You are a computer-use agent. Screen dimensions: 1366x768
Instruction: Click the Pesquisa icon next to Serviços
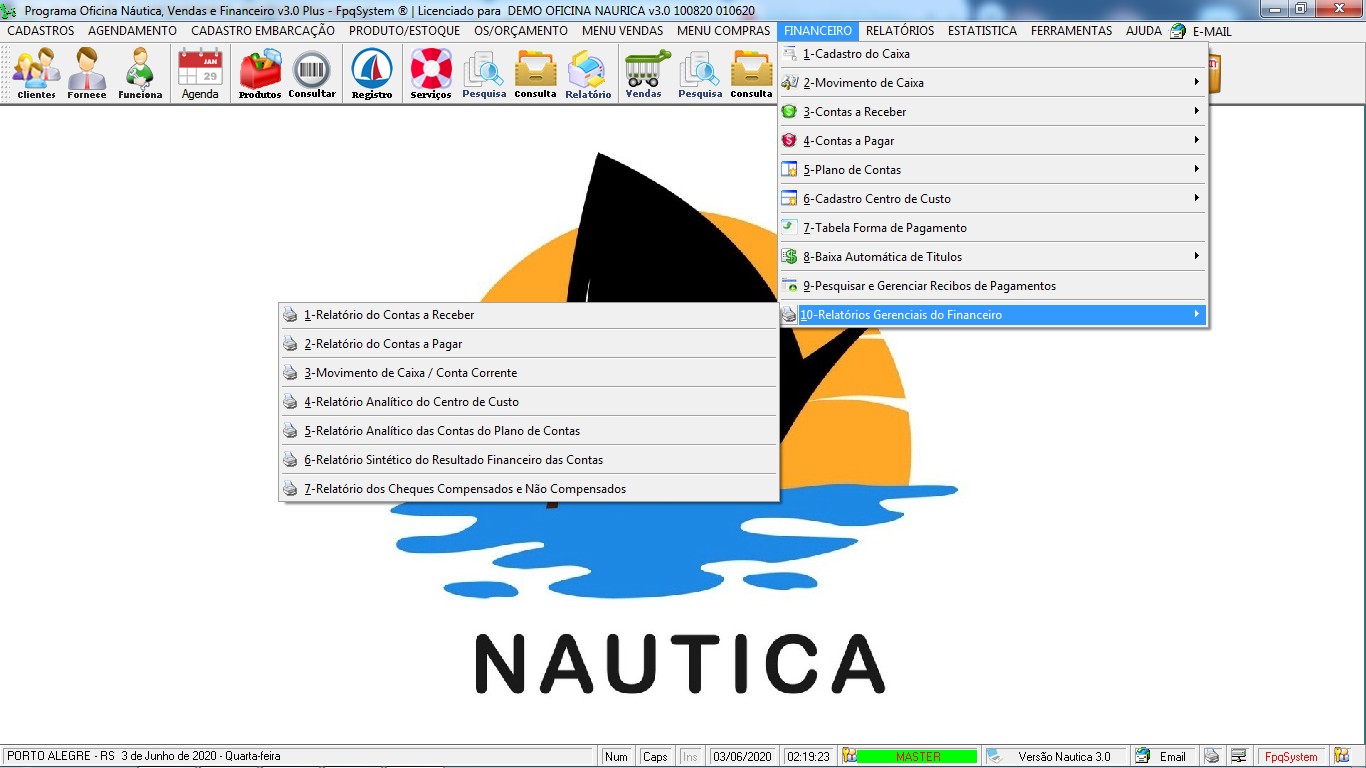click(x=484, y=74)
